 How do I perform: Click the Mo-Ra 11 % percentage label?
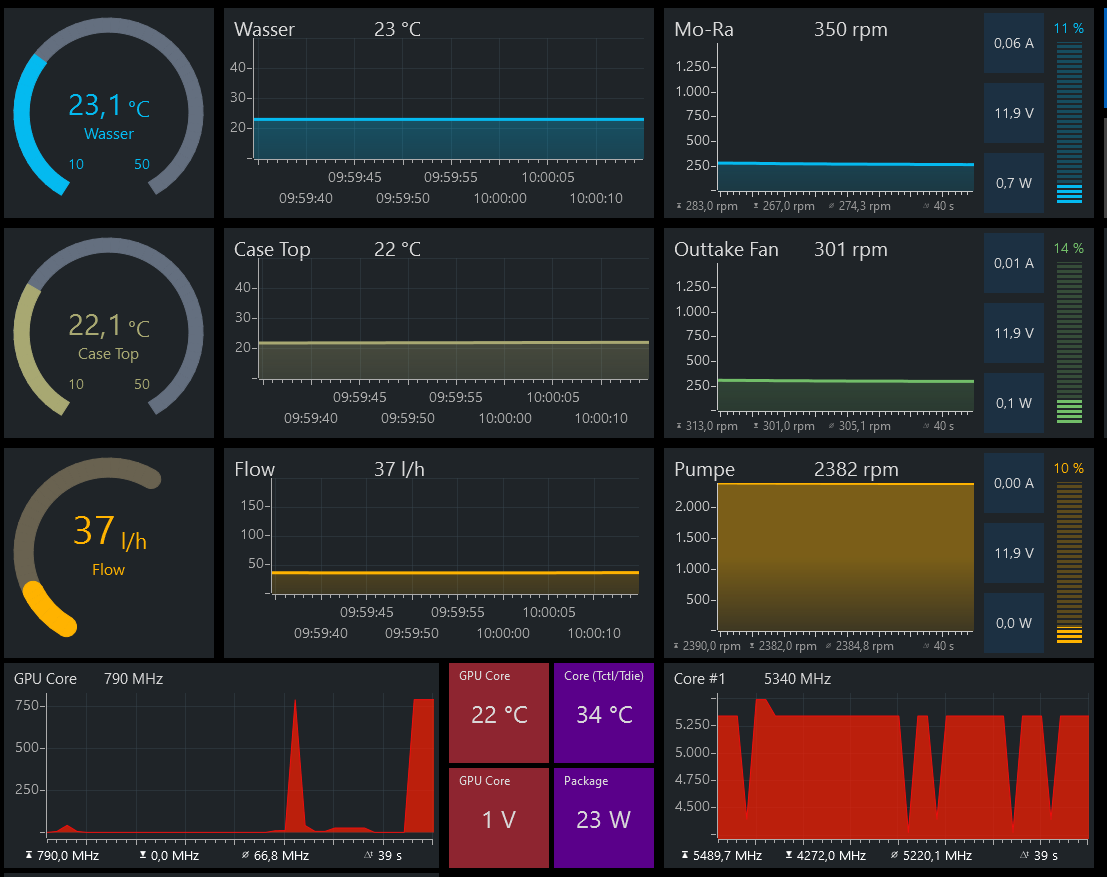1069,28
